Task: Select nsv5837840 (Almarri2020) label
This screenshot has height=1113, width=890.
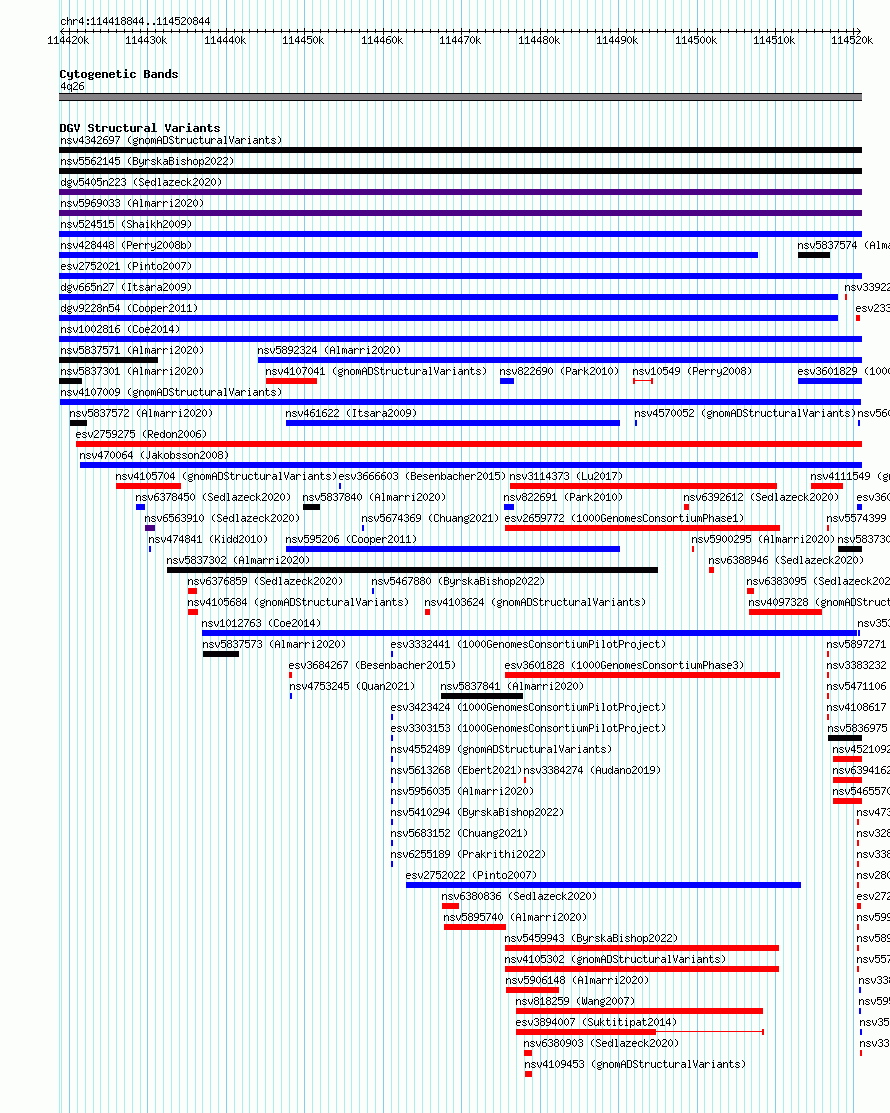Action: [375, 498]
